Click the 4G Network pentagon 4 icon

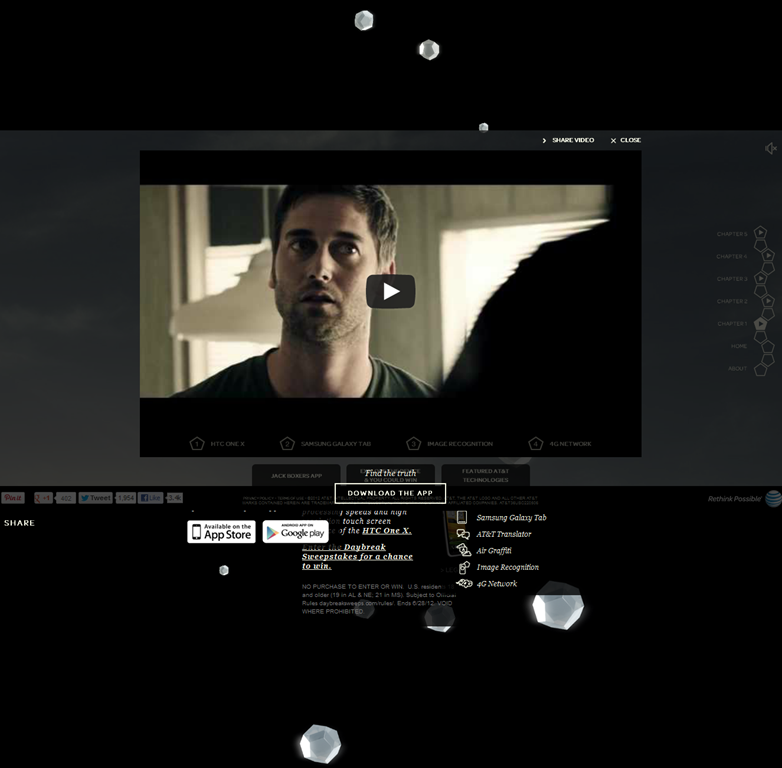tap(535, 443)
